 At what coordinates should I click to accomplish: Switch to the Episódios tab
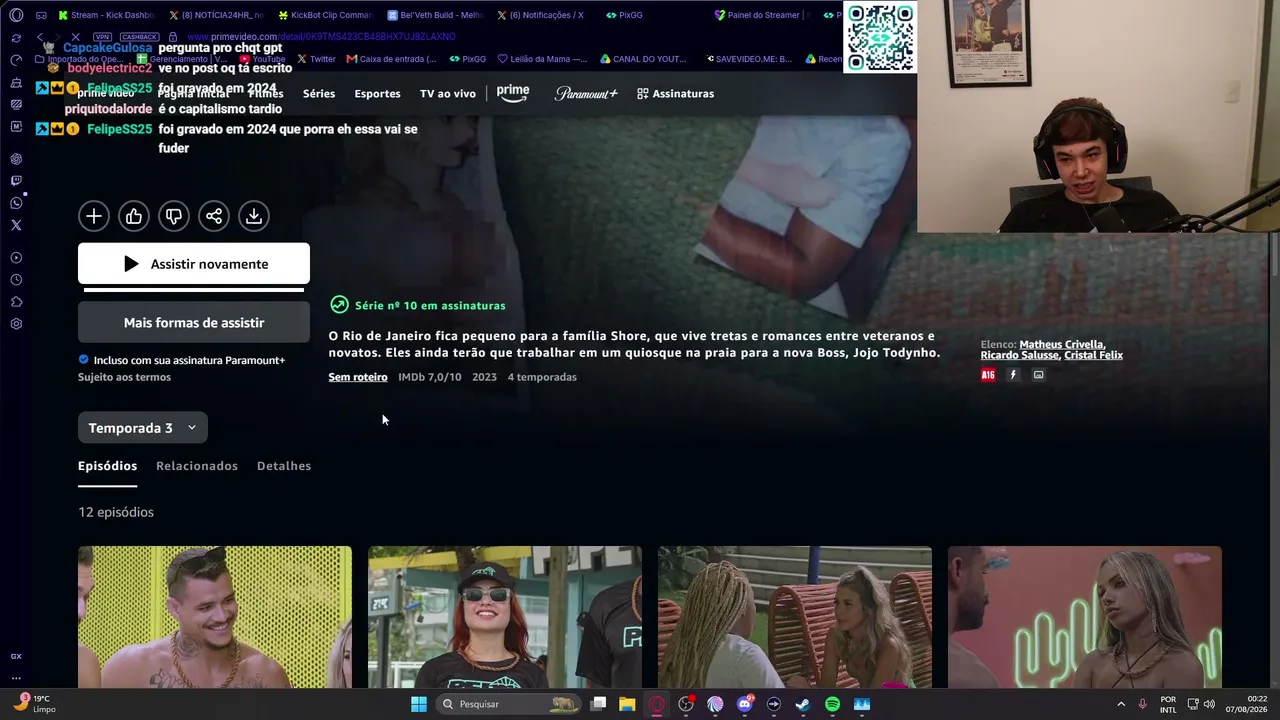click(107, 466)
